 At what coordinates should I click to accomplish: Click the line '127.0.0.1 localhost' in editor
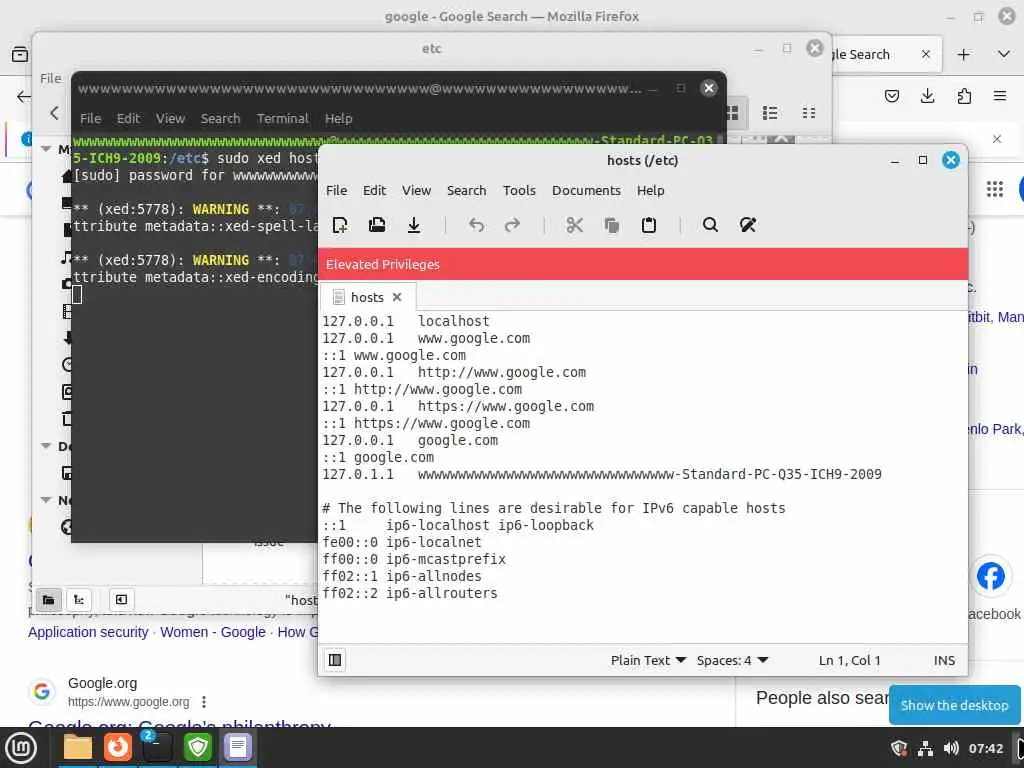406,321
